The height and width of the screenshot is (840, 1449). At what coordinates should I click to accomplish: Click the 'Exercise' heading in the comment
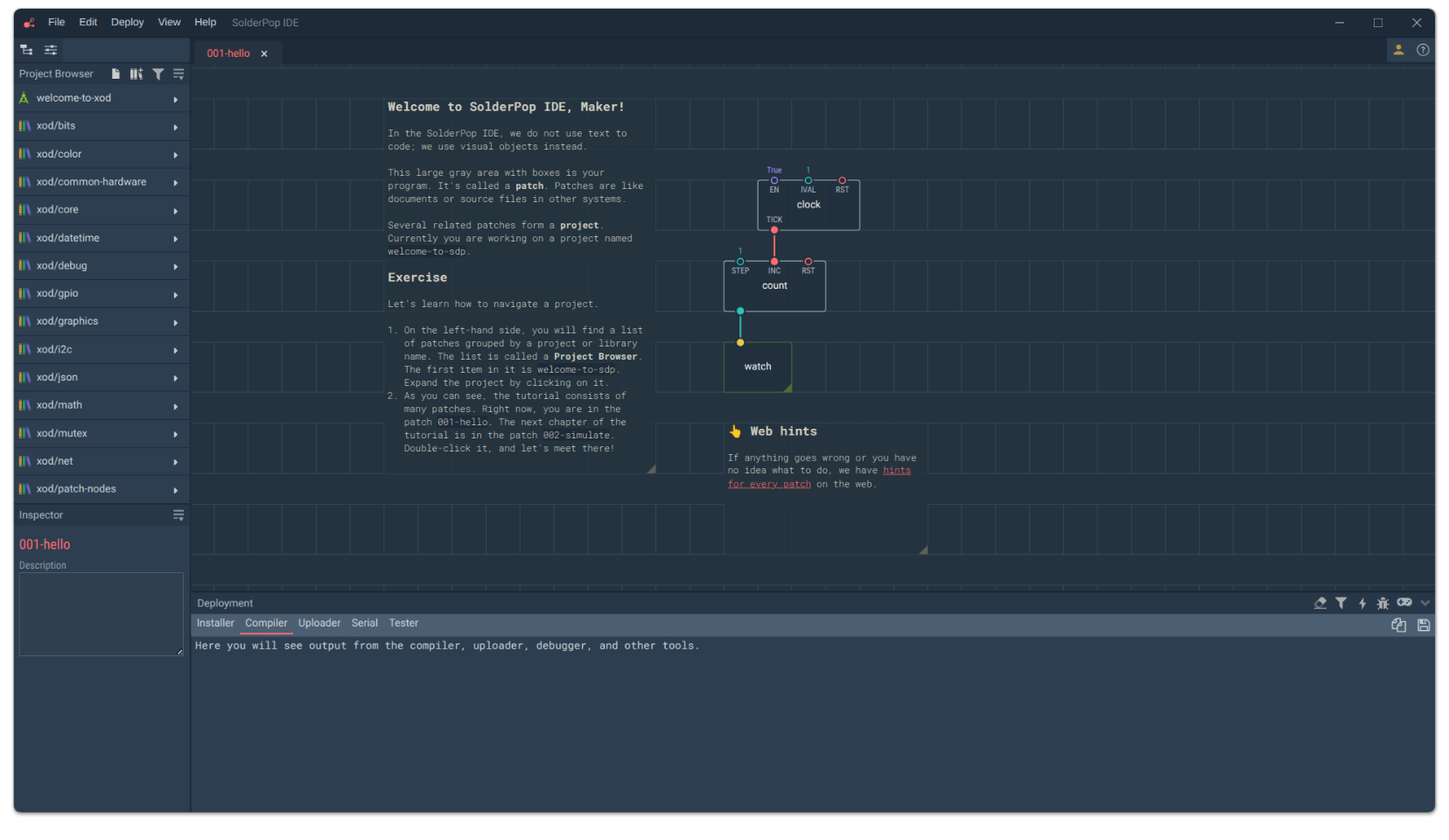417,277
